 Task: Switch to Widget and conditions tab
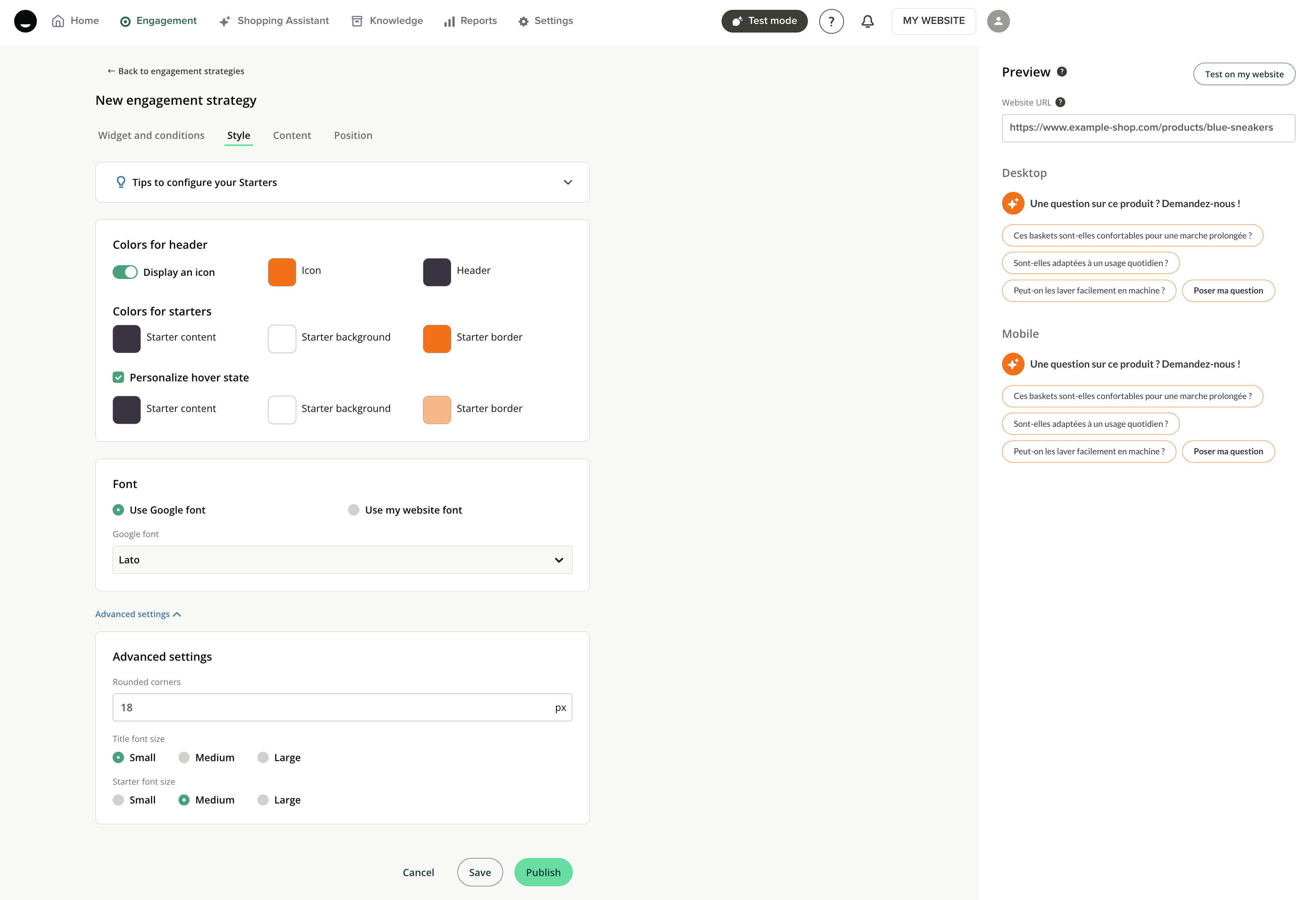[x=151, y=135]
